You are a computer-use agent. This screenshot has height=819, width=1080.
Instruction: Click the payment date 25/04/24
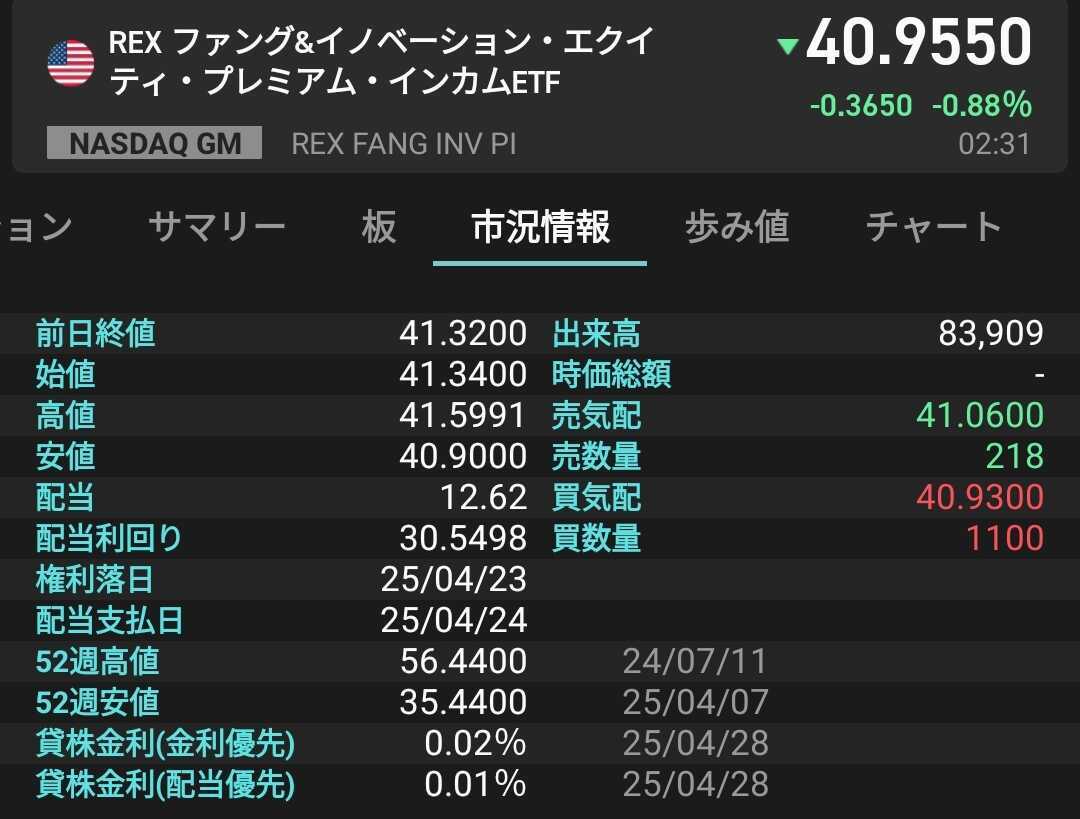coord(454,620)
